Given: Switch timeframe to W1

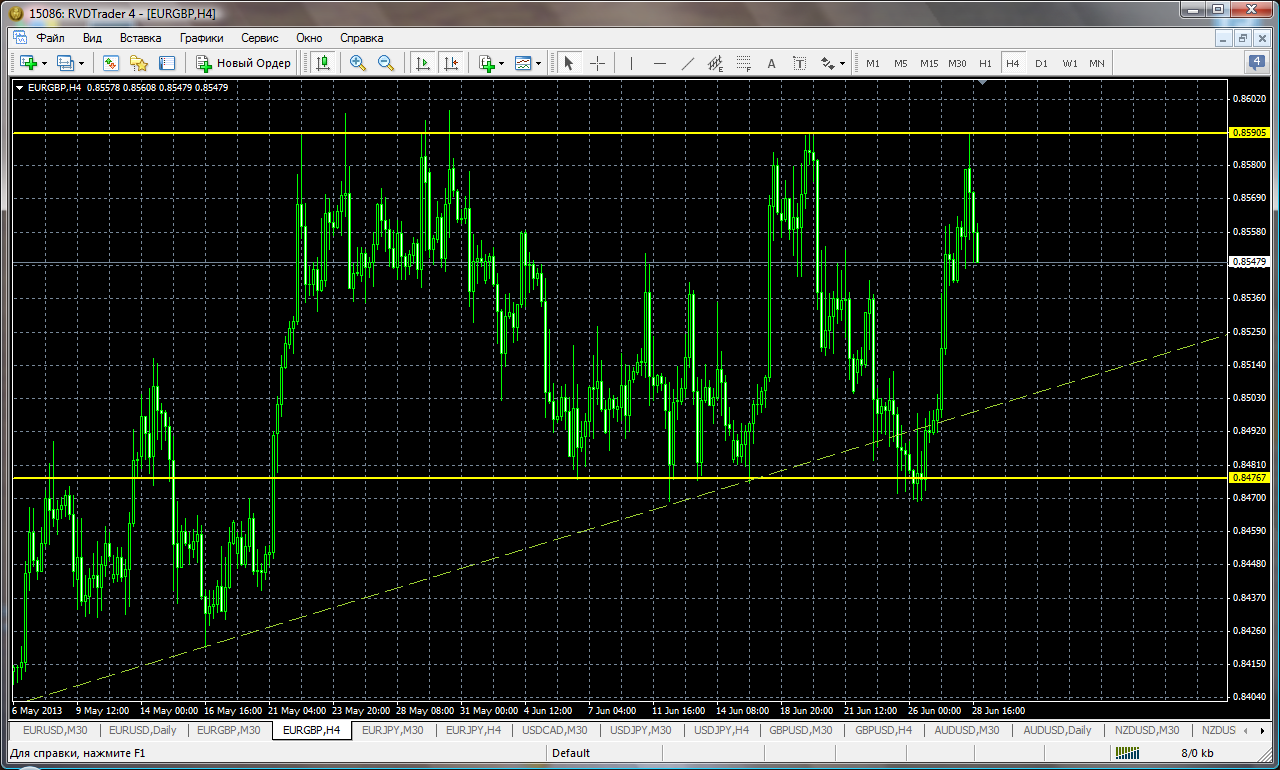Looking at the screenshot, I should point(1069,63).
